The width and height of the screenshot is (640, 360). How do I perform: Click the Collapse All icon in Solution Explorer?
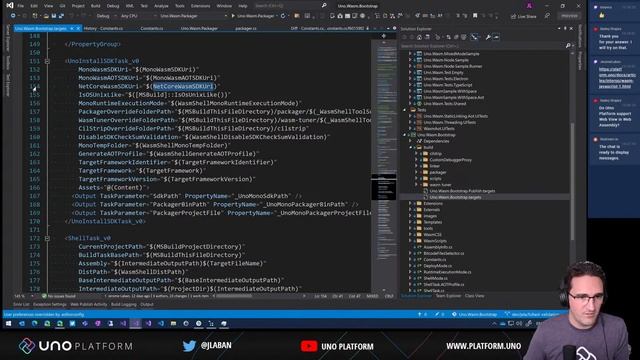click(x=456, y=37)
